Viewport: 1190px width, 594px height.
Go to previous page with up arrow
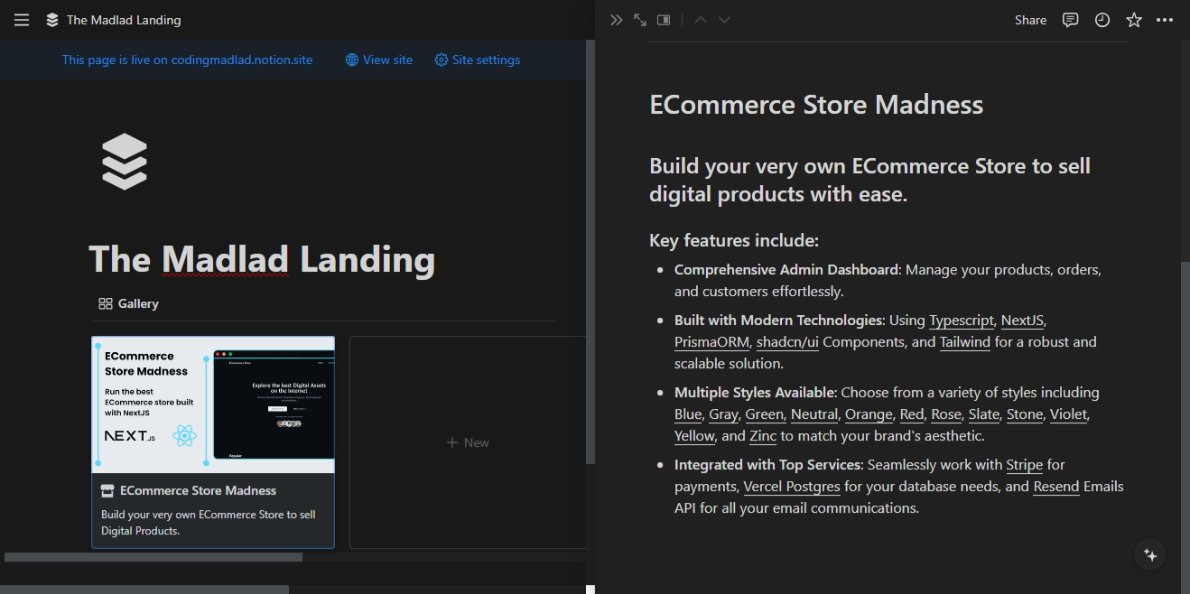point(701,20)
